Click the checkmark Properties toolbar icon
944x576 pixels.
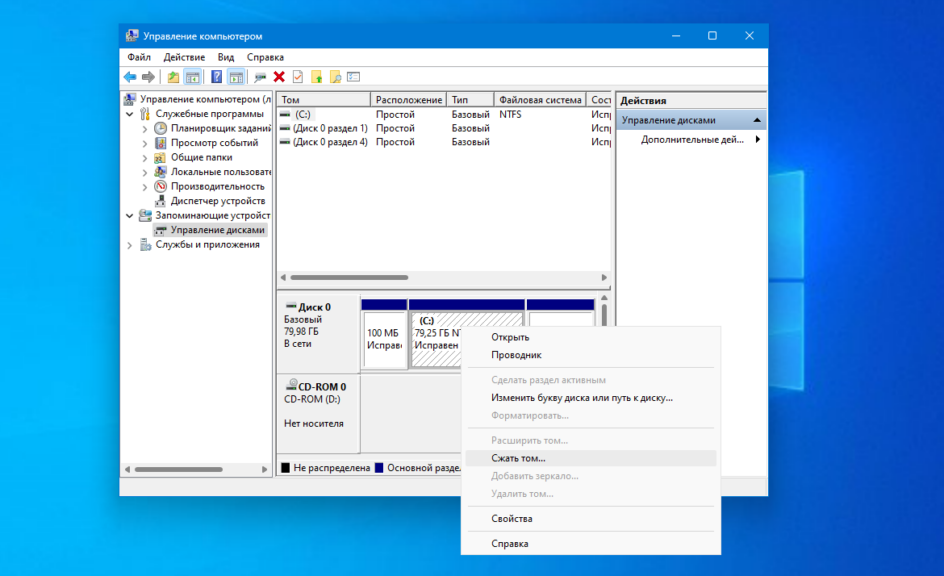point(297,77)
